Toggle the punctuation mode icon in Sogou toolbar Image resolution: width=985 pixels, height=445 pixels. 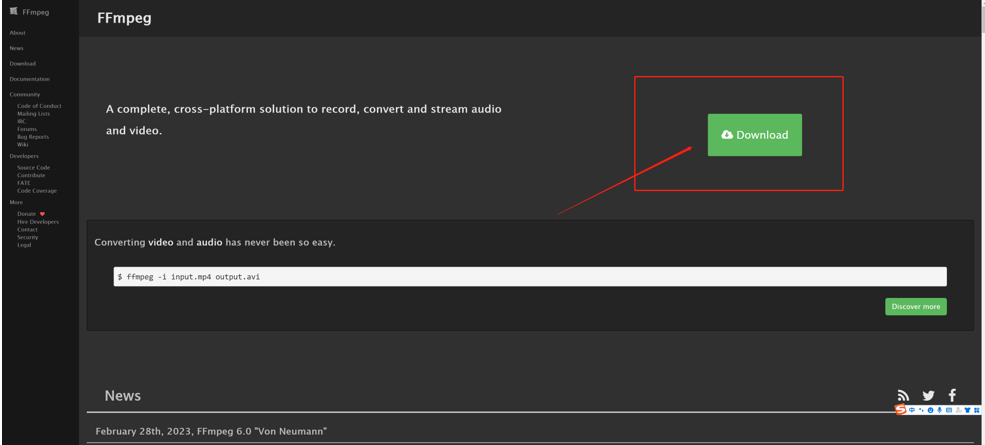[921, 410]
